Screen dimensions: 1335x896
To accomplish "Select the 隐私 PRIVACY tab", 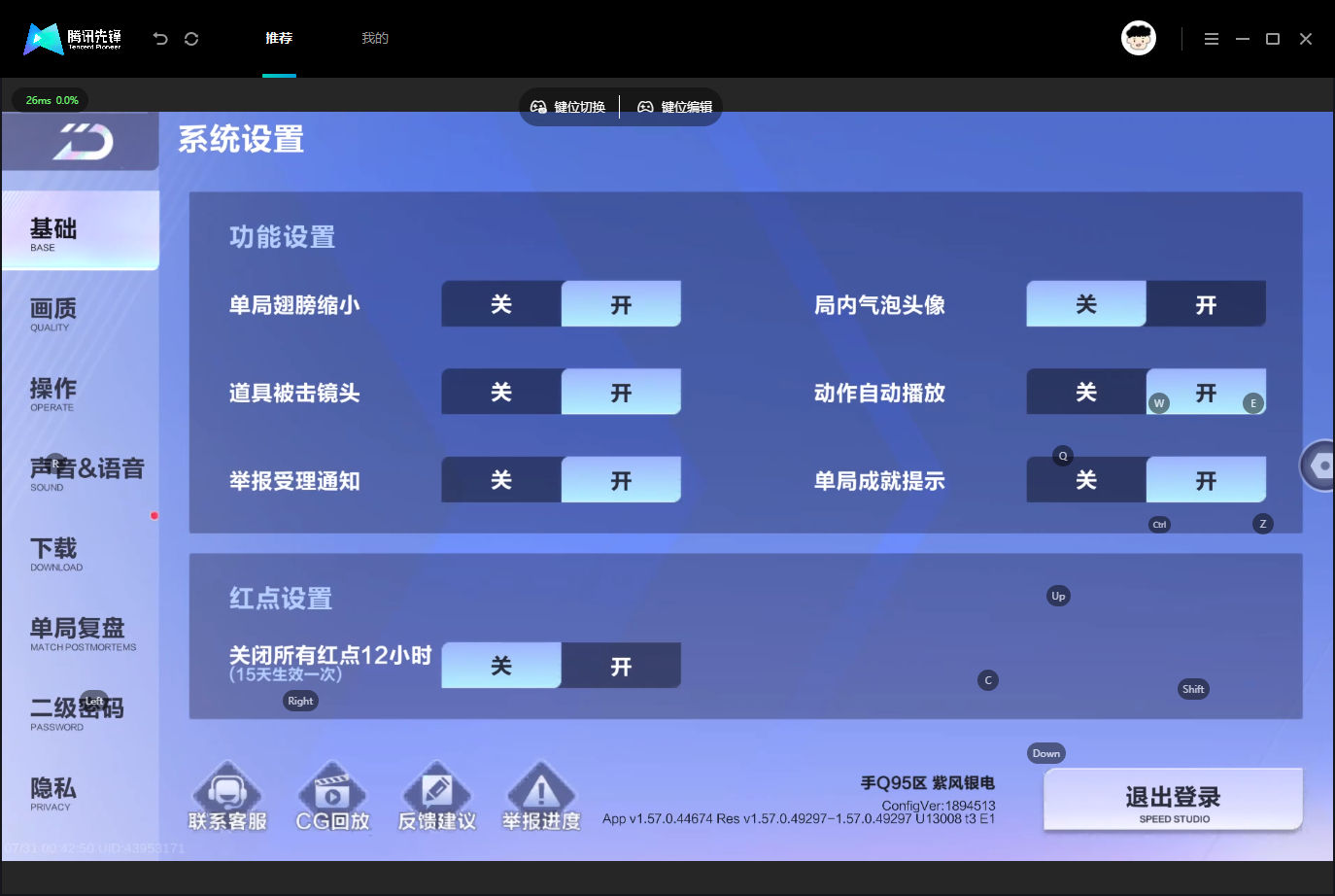I will tap(81, 794).
